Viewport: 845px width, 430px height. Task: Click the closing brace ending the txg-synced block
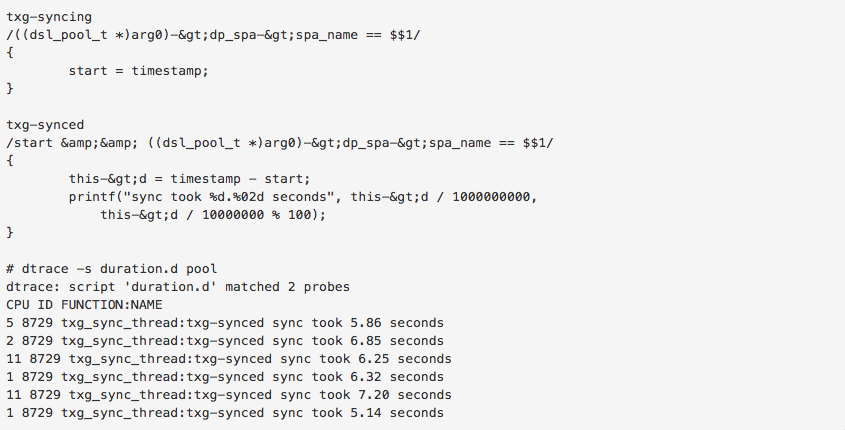point(10,233)
